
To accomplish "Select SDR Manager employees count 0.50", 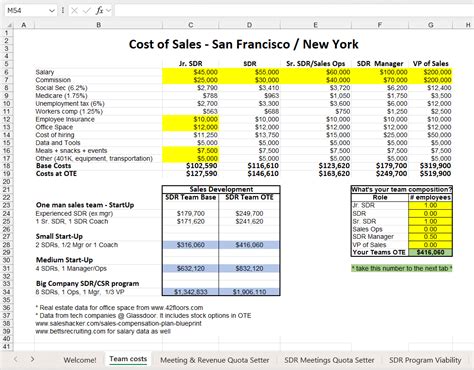I will (430, 237).
